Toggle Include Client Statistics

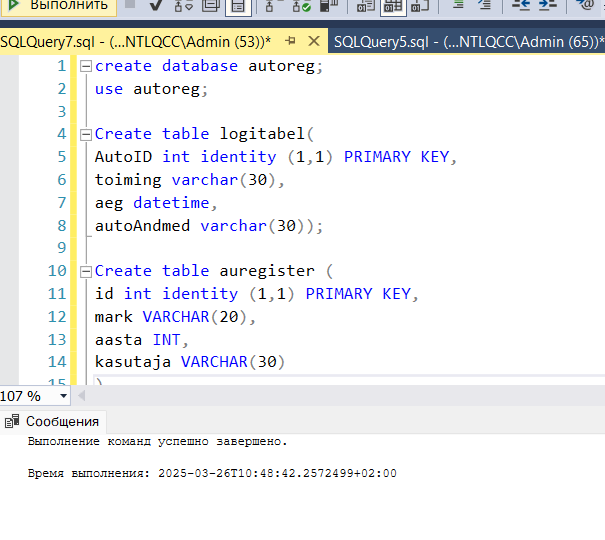329,6
